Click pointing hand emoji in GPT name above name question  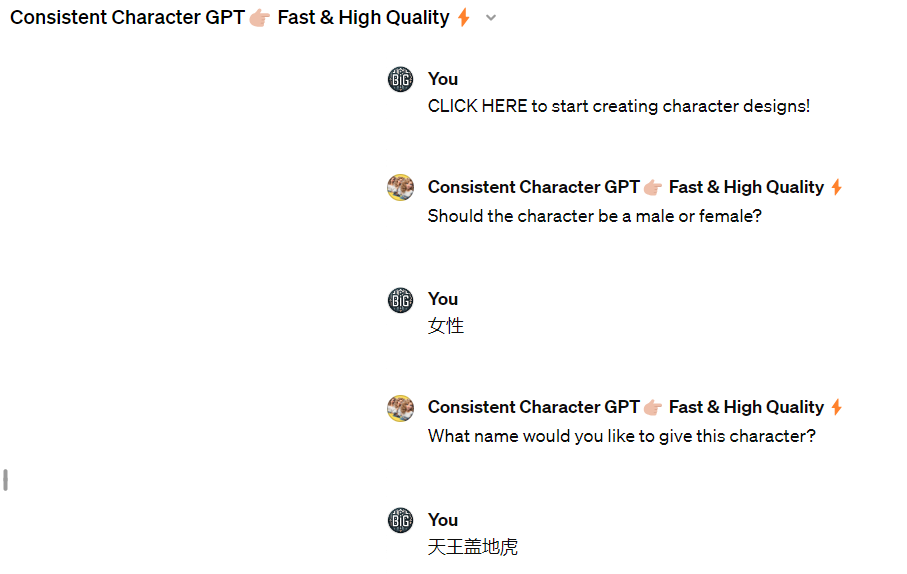pos(653,407)
